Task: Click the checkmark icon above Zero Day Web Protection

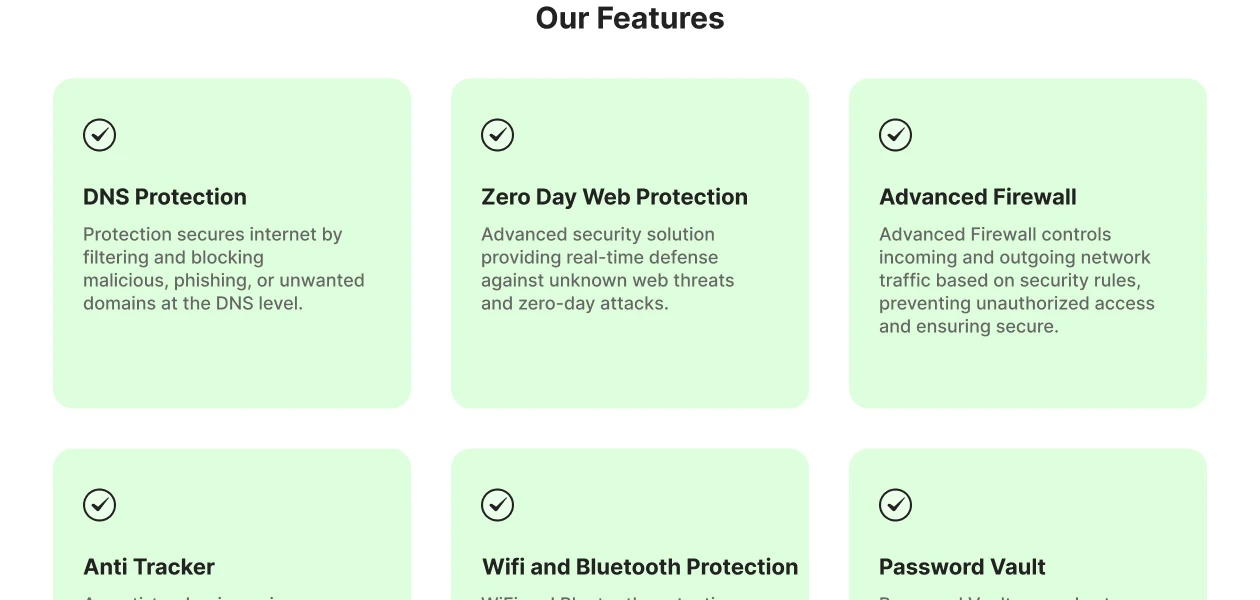Action: (497, 135)
